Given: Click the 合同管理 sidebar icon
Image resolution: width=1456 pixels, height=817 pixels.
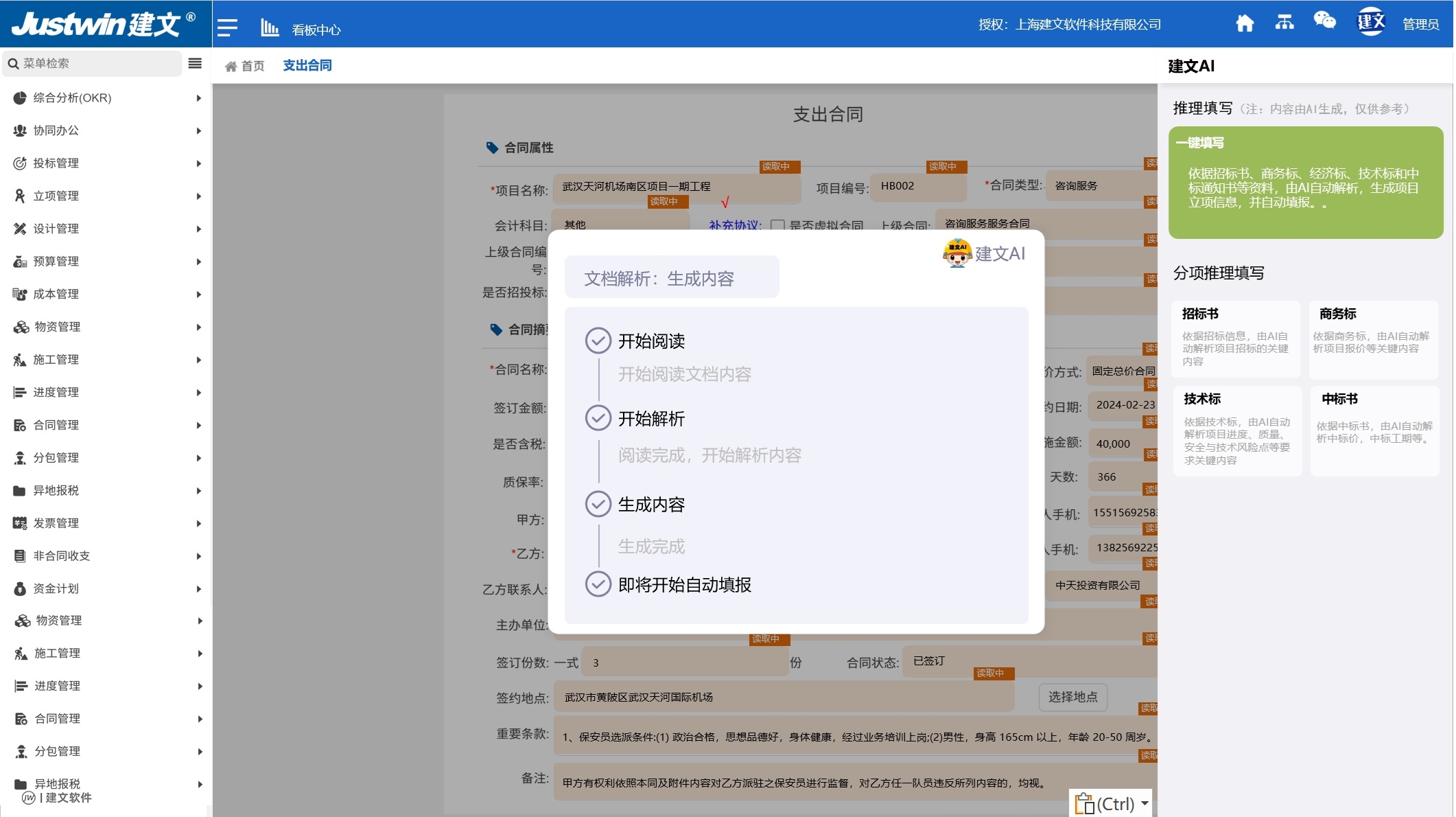Looking at the screenshot, I should tap(19, 424).
